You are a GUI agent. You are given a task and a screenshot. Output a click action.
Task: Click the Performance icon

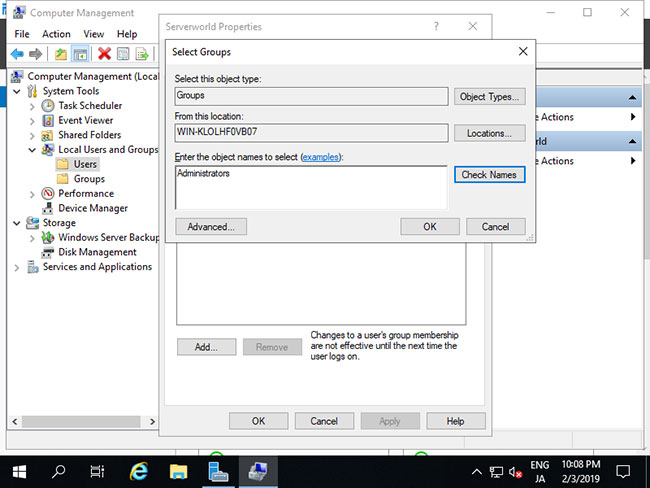coord(48,194)
